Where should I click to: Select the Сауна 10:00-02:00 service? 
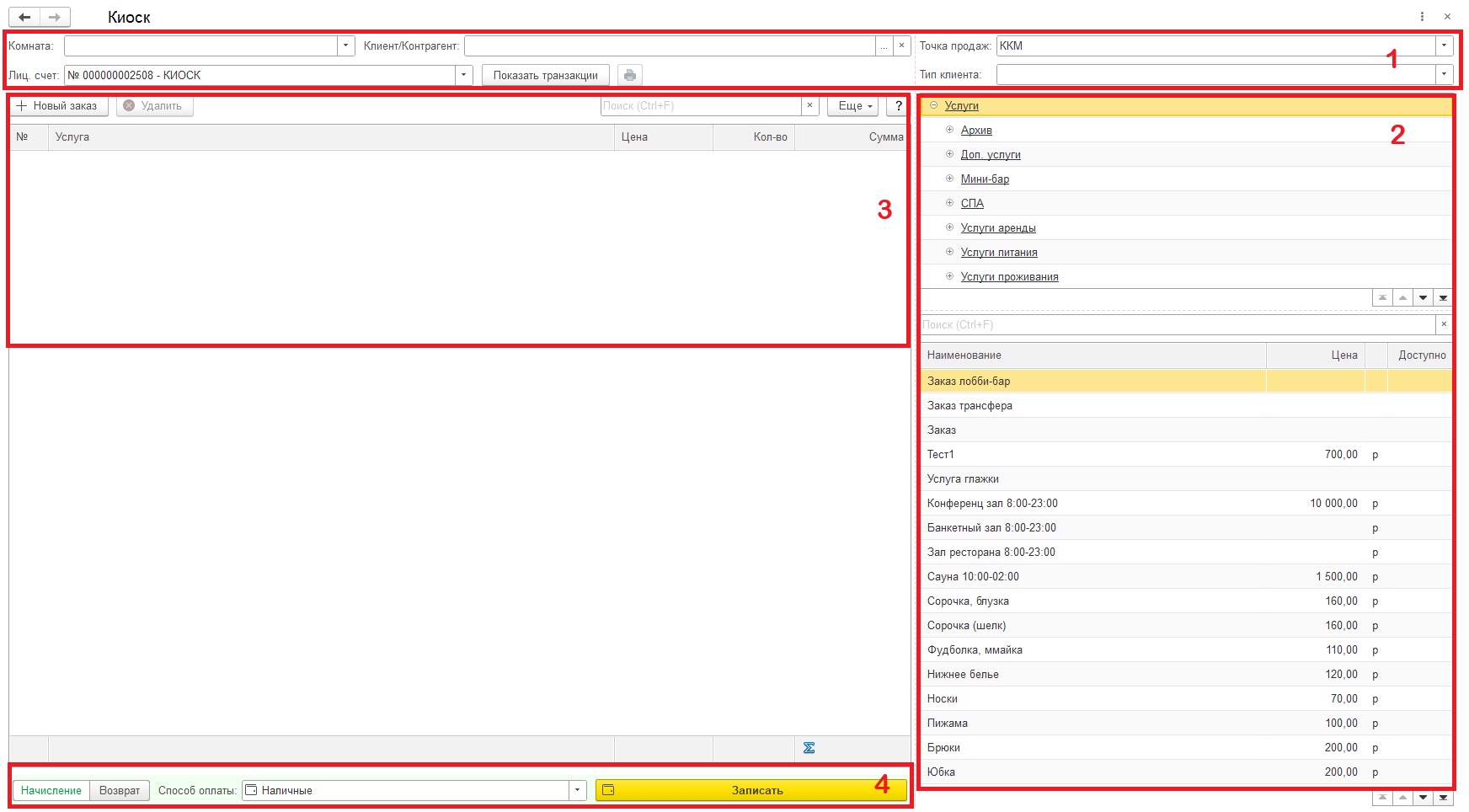tap(1187, 576)
